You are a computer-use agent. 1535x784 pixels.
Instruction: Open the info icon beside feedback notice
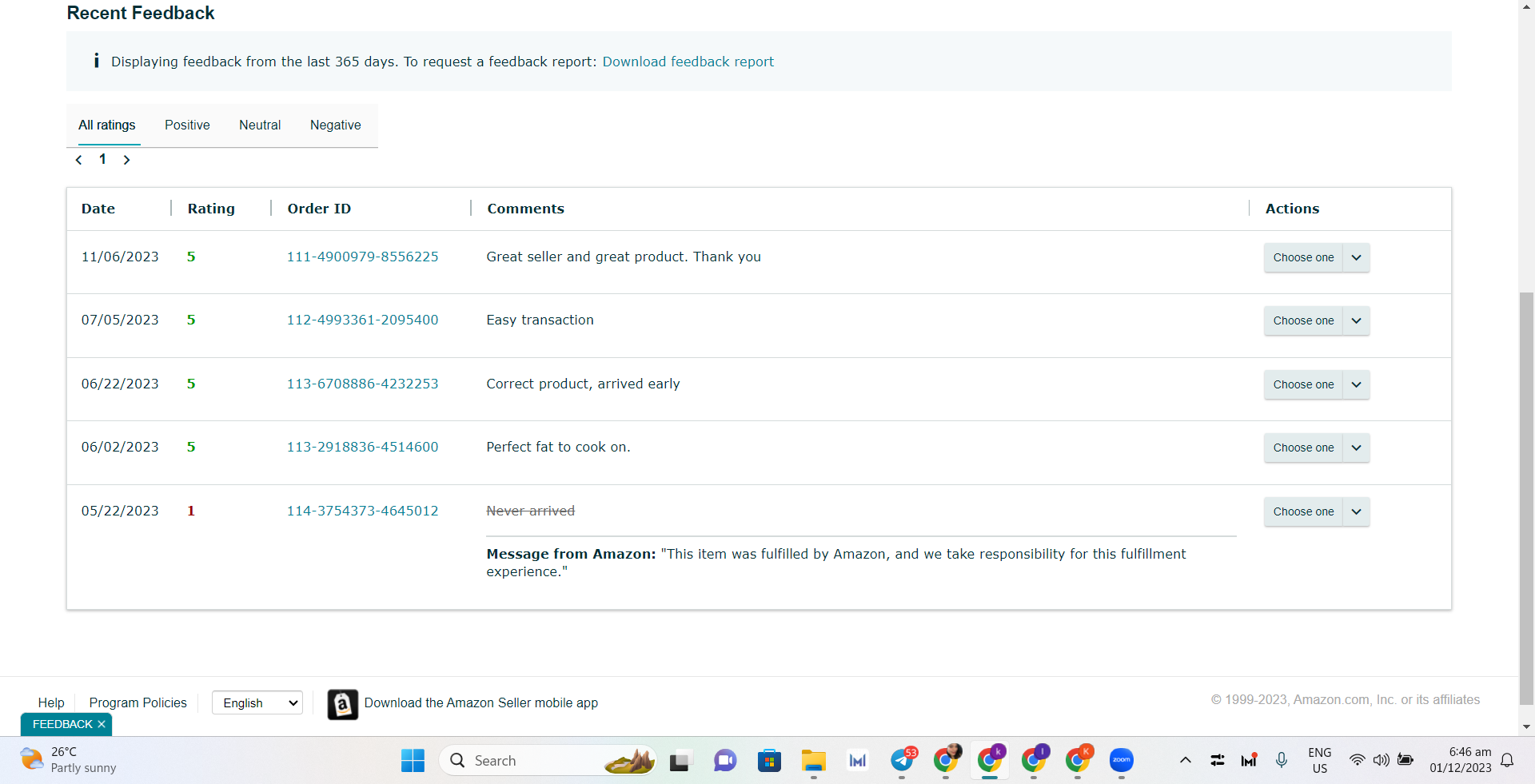96,61
